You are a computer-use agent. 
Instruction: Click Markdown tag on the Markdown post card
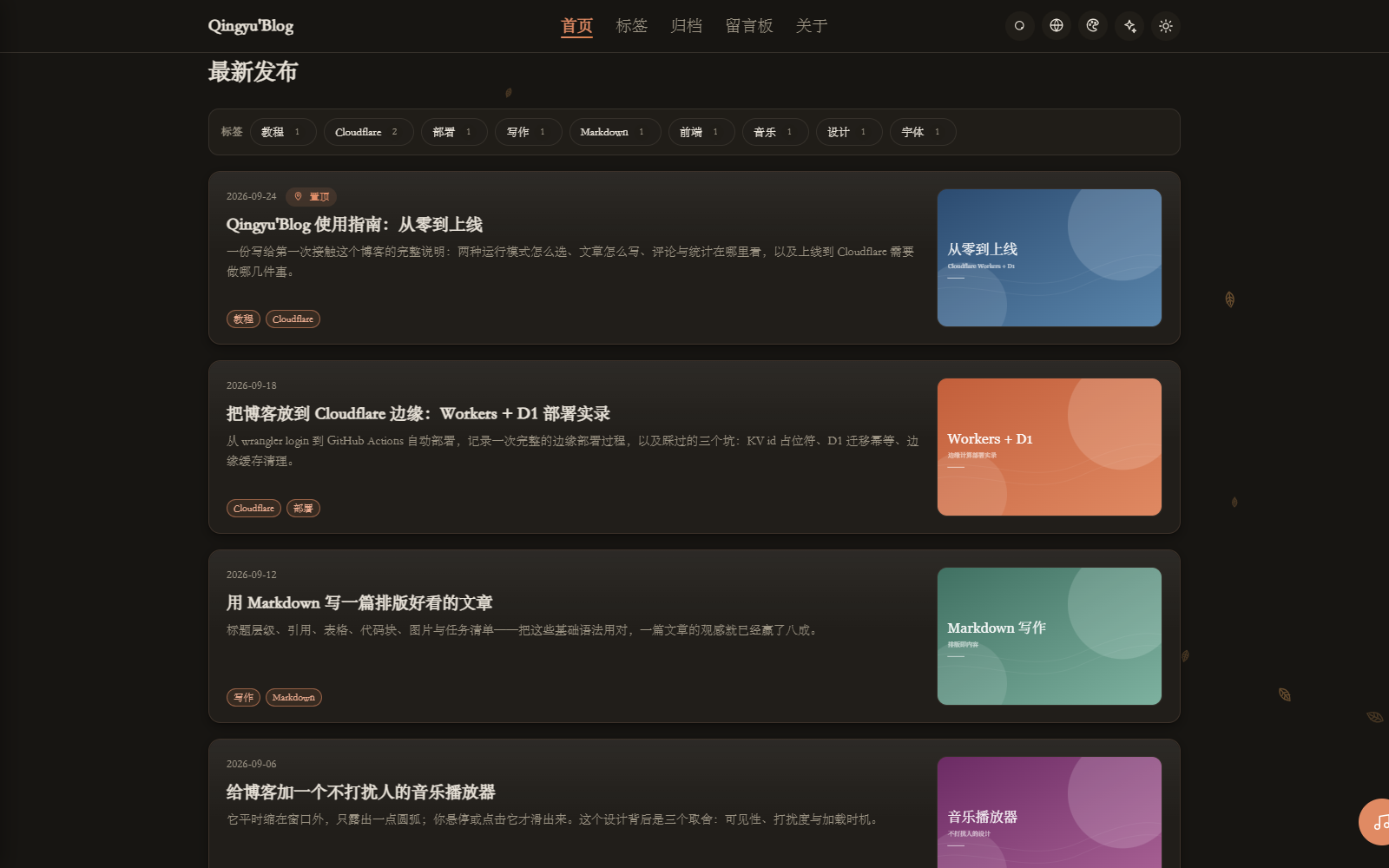pyautogui.click(x=293, y=698)
